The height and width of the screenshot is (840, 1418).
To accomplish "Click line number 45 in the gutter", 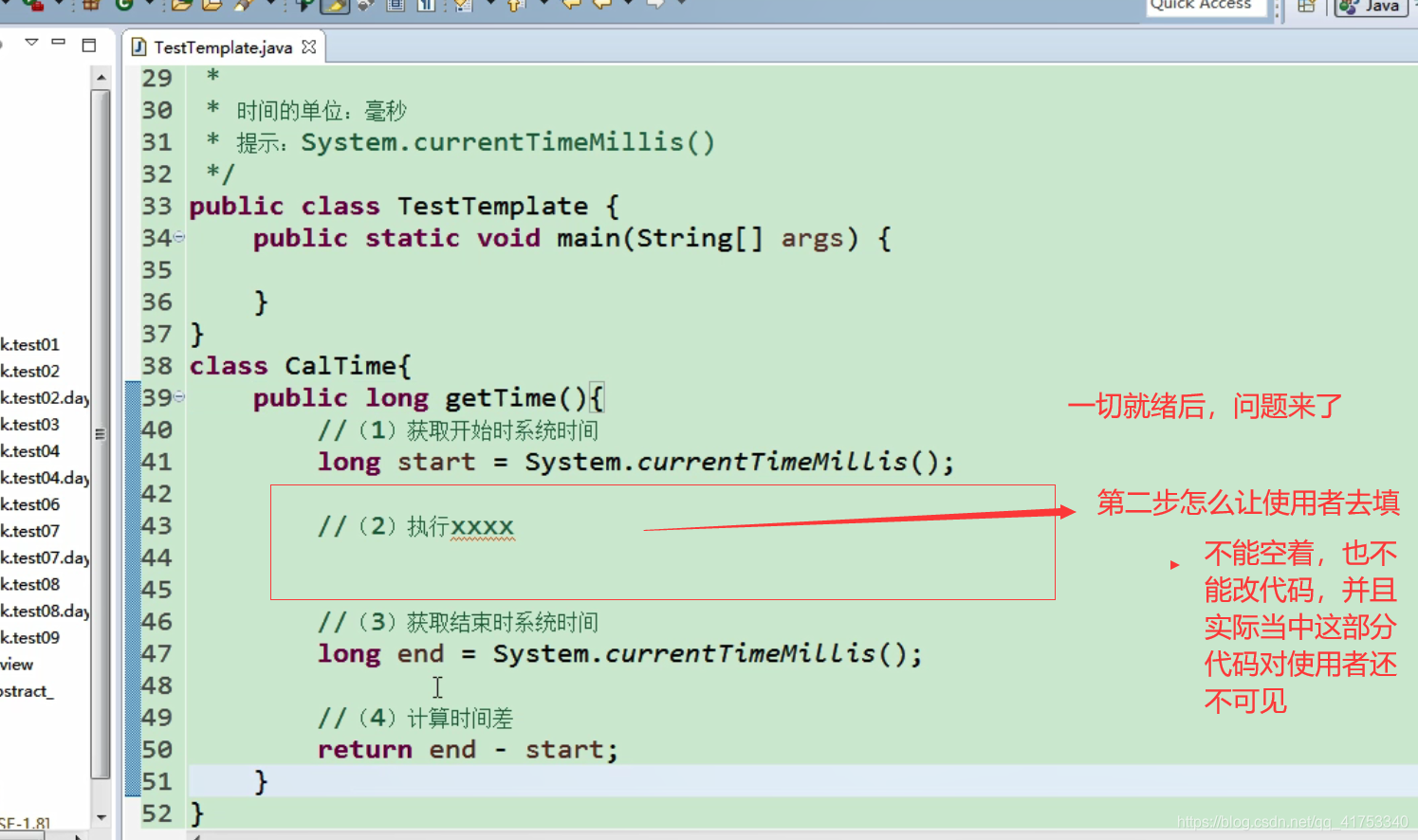I will point(157,590).
